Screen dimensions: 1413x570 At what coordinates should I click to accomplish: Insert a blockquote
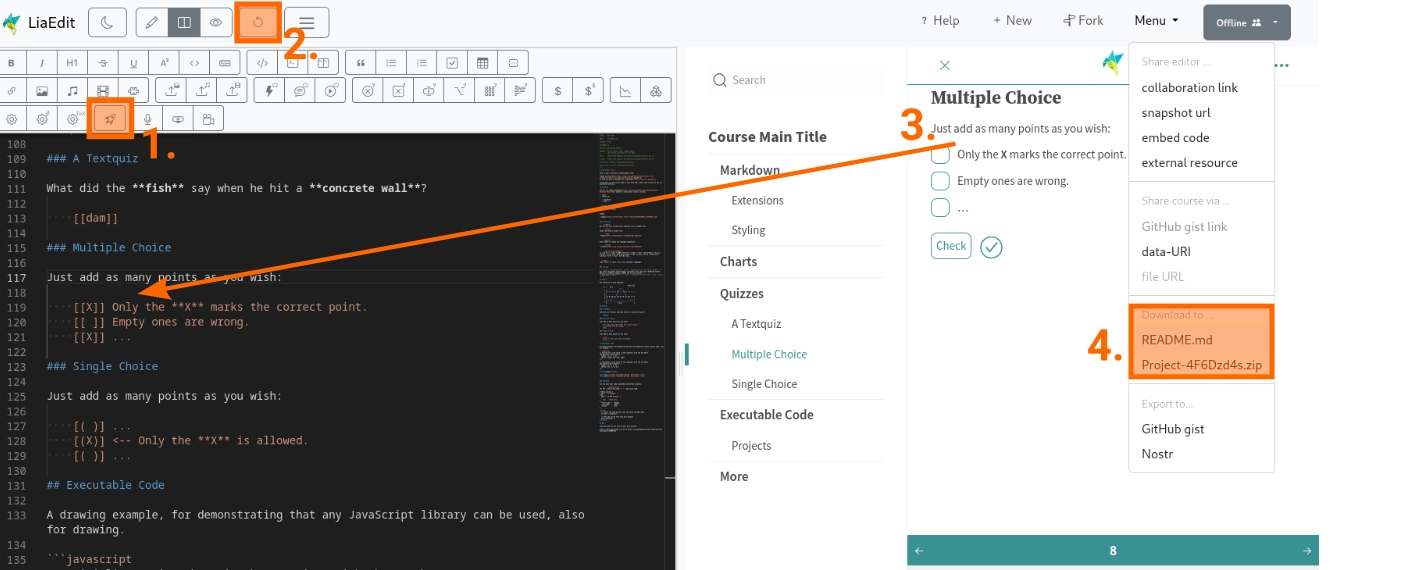(361, 63)
